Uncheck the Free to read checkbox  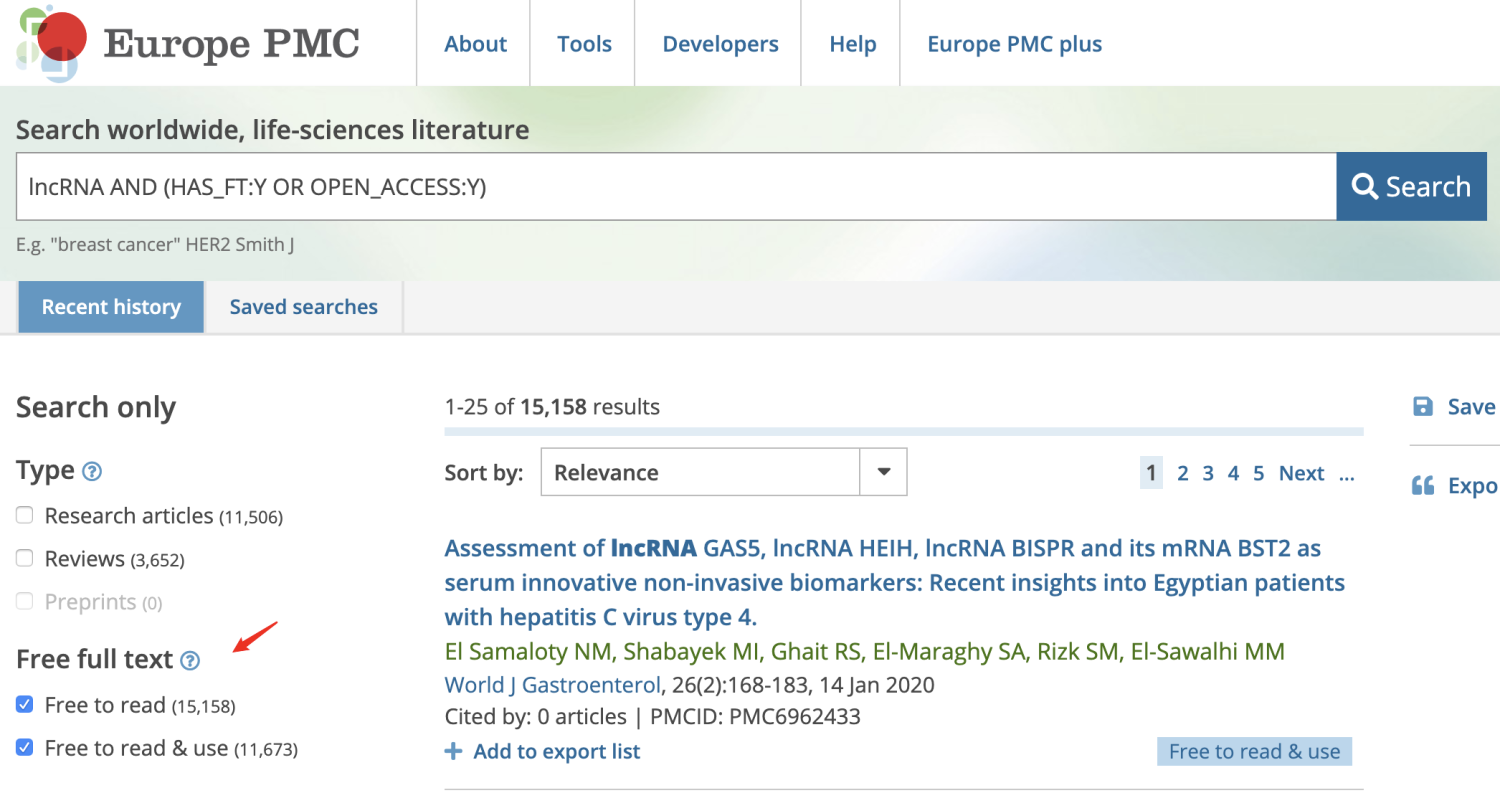coord(25,705)
